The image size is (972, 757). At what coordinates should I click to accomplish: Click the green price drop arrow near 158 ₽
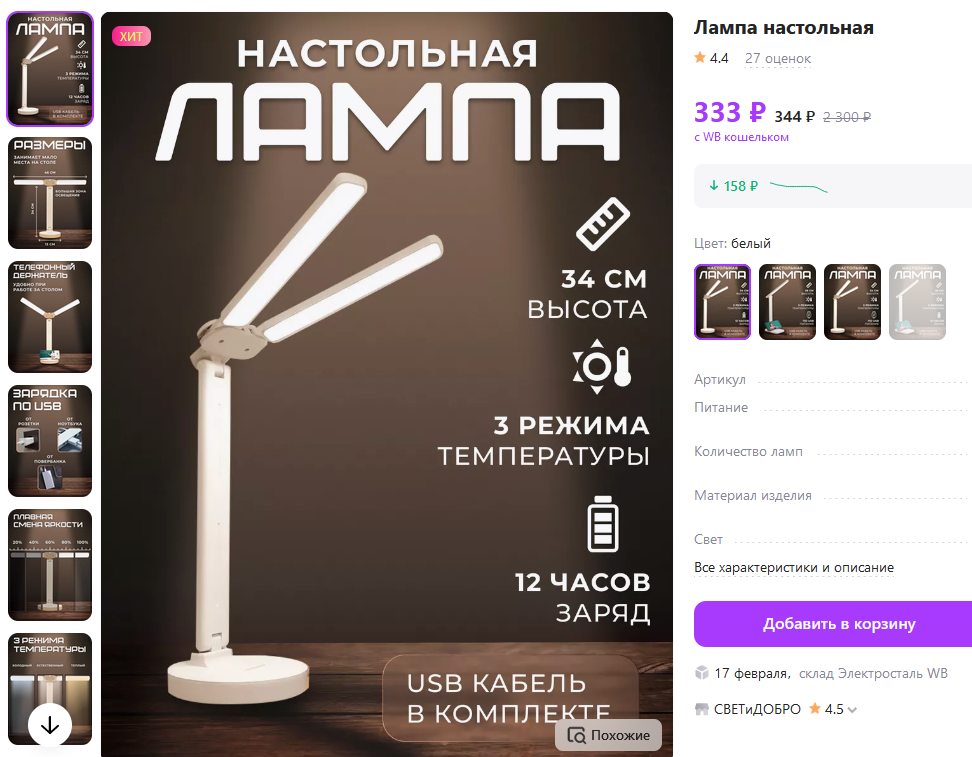pos(714,185)
